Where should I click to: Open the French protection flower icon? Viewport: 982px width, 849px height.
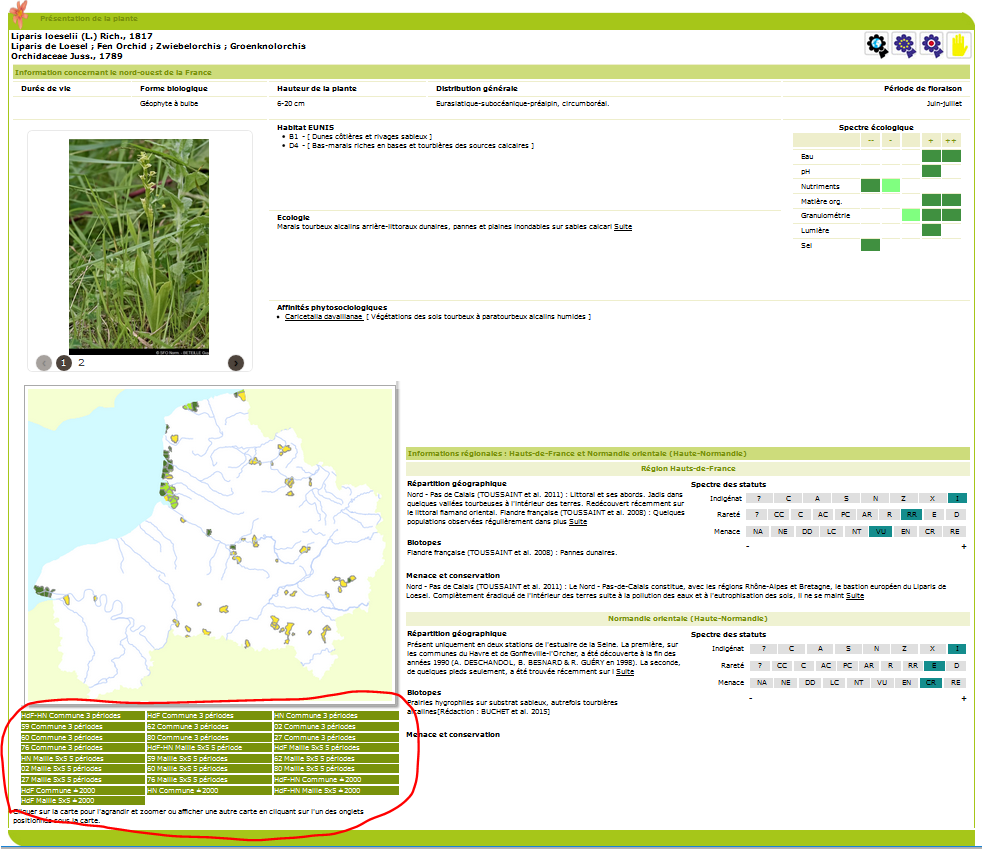[x=933, y=42]
